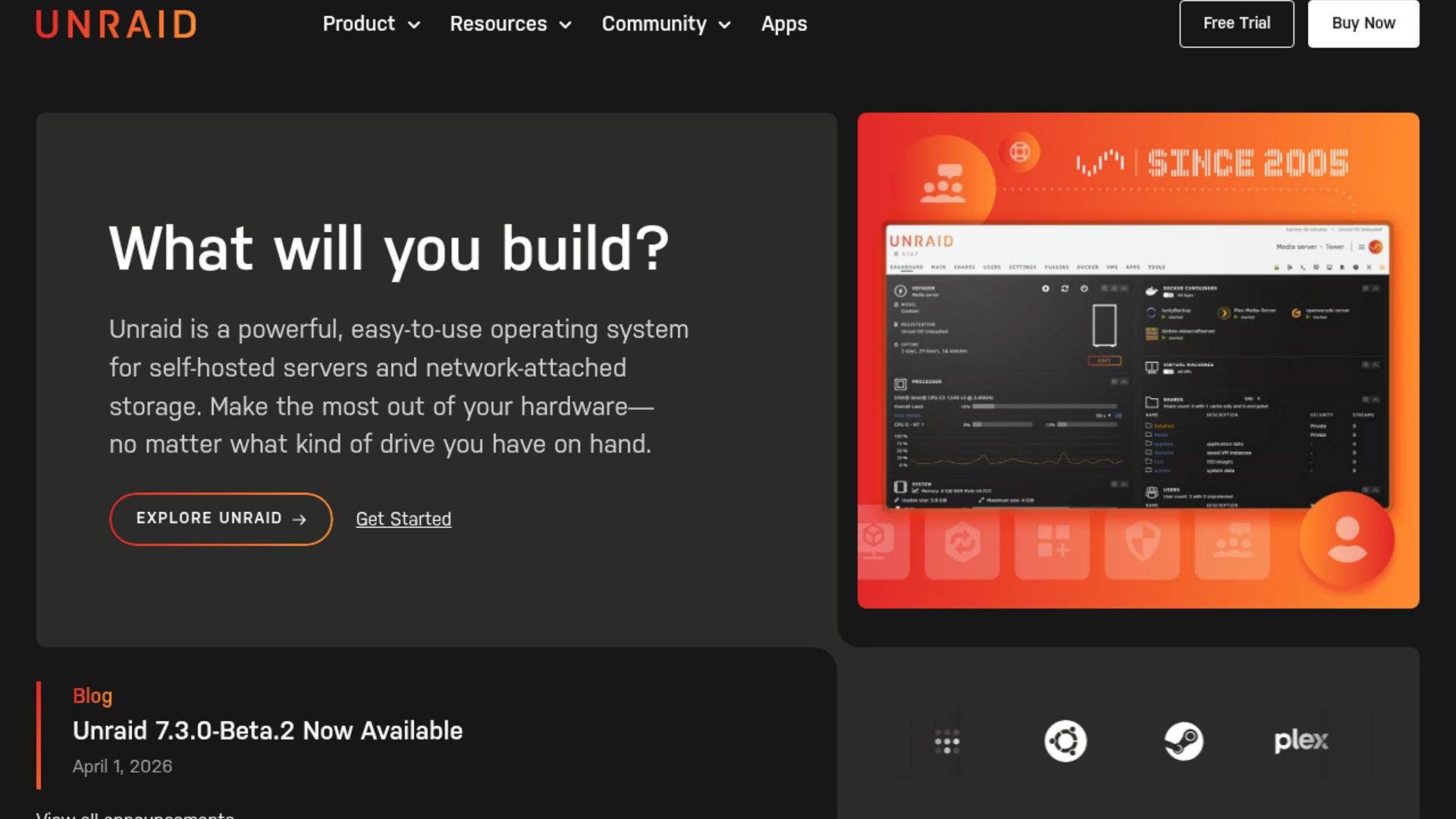The height and width of the screenshot is (819, 1456).
Task: Click the Ubuntu logo icon
Action: [x=1065, y=741]
